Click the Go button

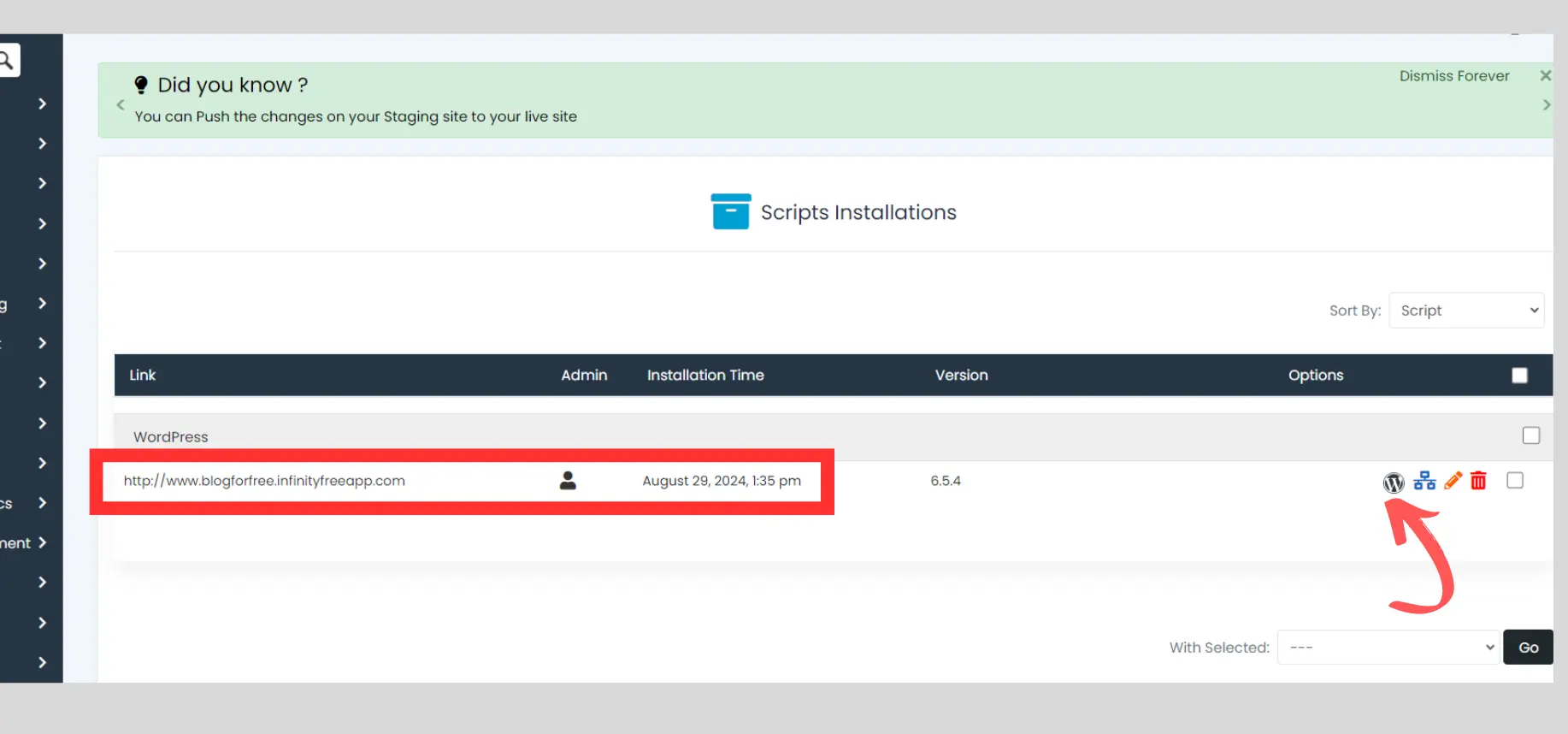1529,648
